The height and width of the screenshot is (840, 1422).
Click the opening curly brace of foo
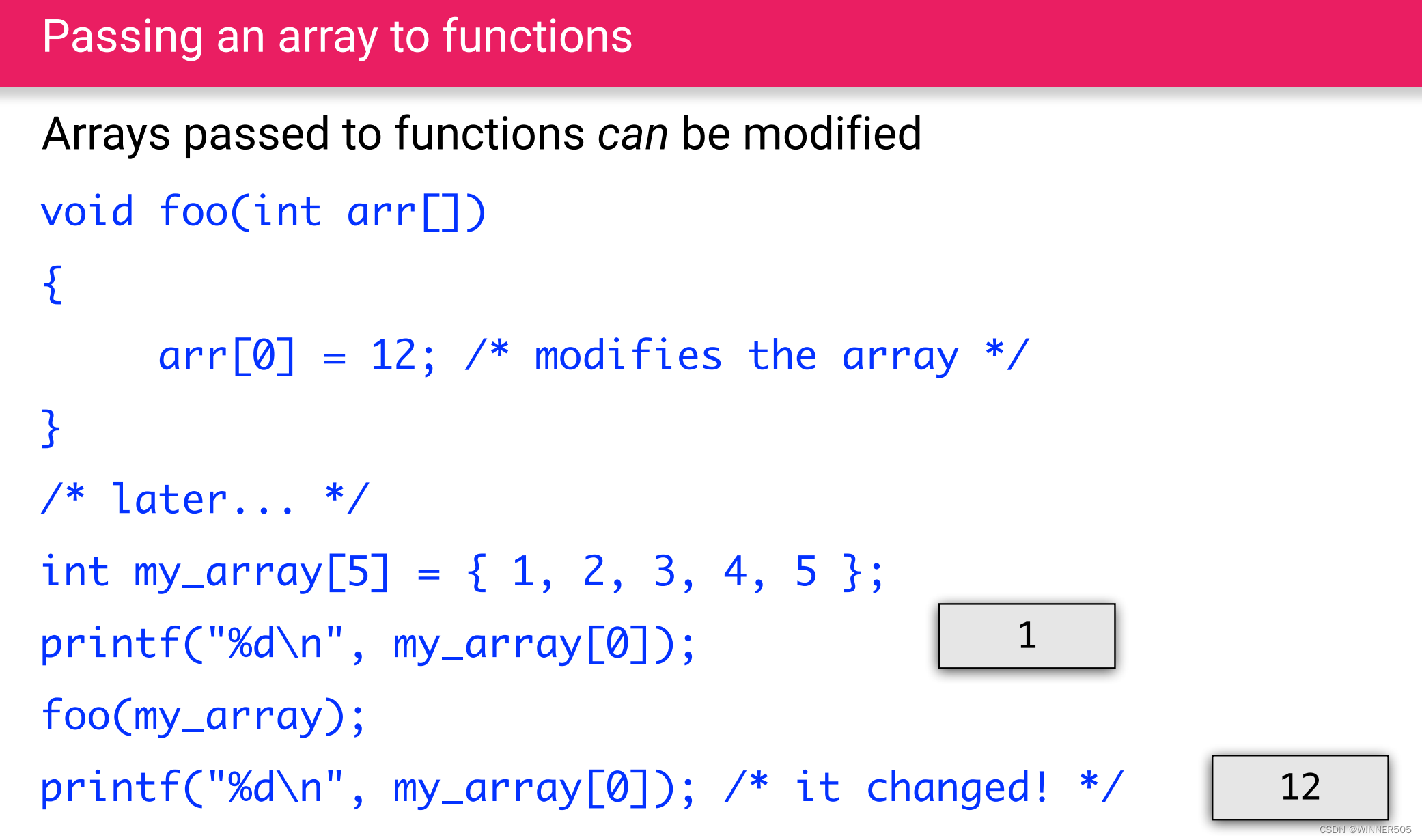point(53,284)
